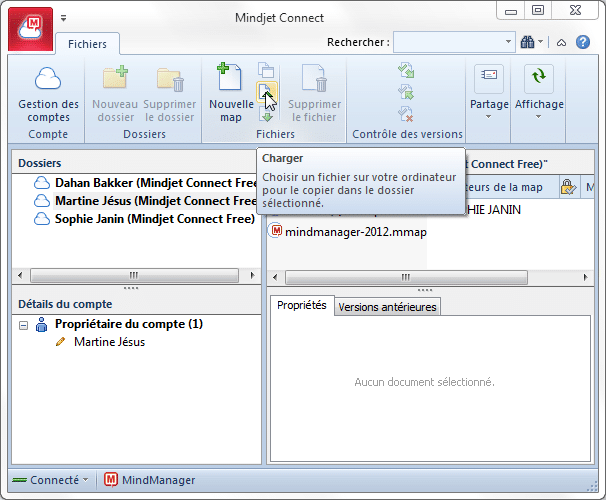Click the cancel check-out icon with red X
606x500 pixels.
[x=406, y=114]
